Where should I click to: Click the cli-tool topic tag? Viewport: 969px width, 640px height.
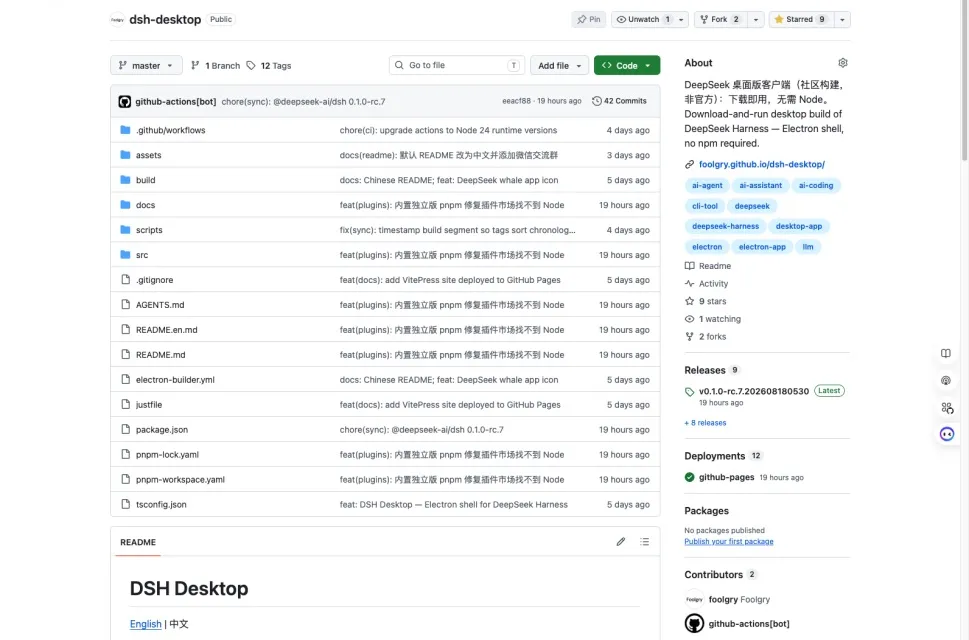pos(705,206)
